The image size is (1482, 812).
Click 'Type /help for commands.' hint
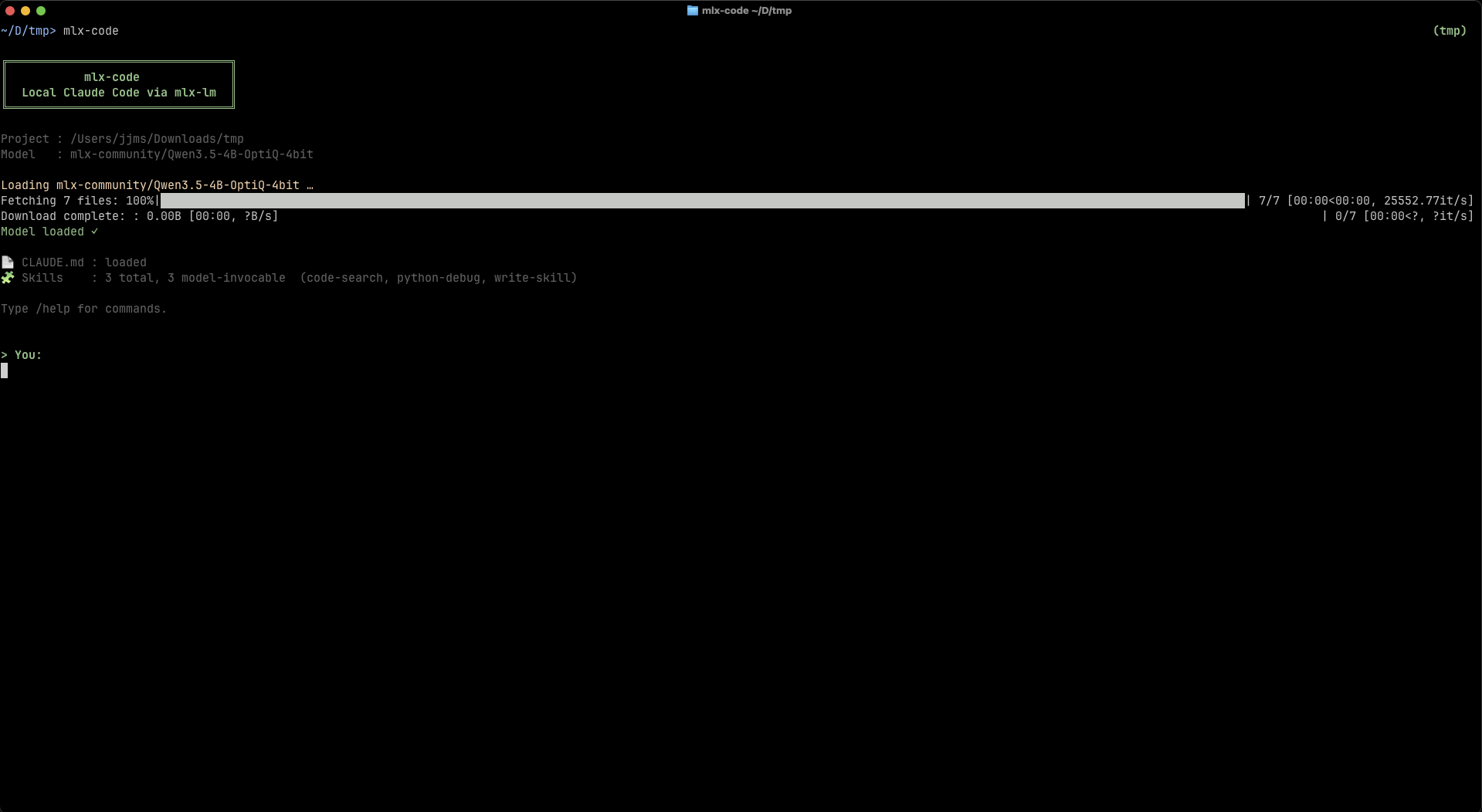83,309
